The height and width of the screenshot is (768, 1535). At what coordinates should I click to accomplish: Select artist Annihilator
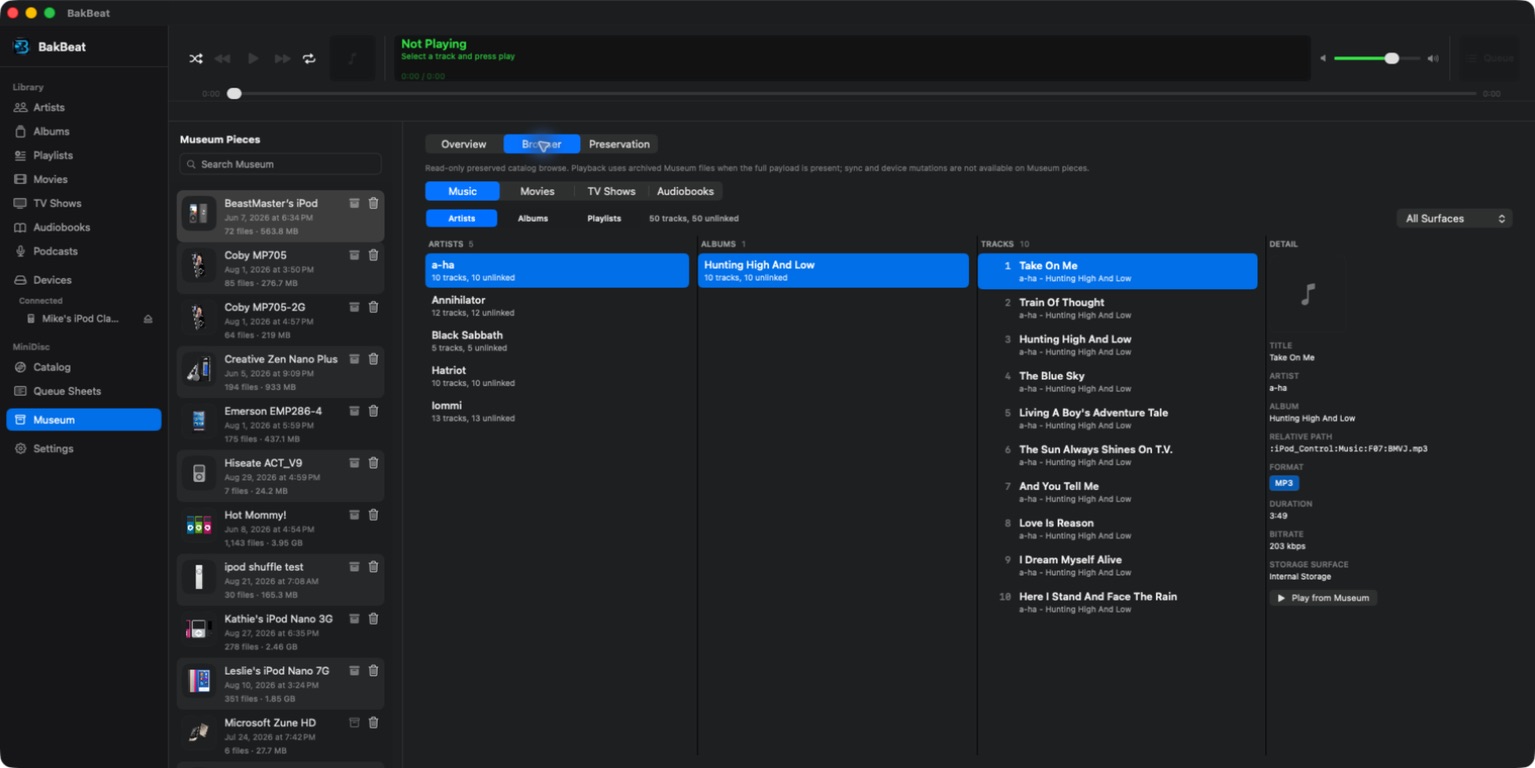(557, 306)
